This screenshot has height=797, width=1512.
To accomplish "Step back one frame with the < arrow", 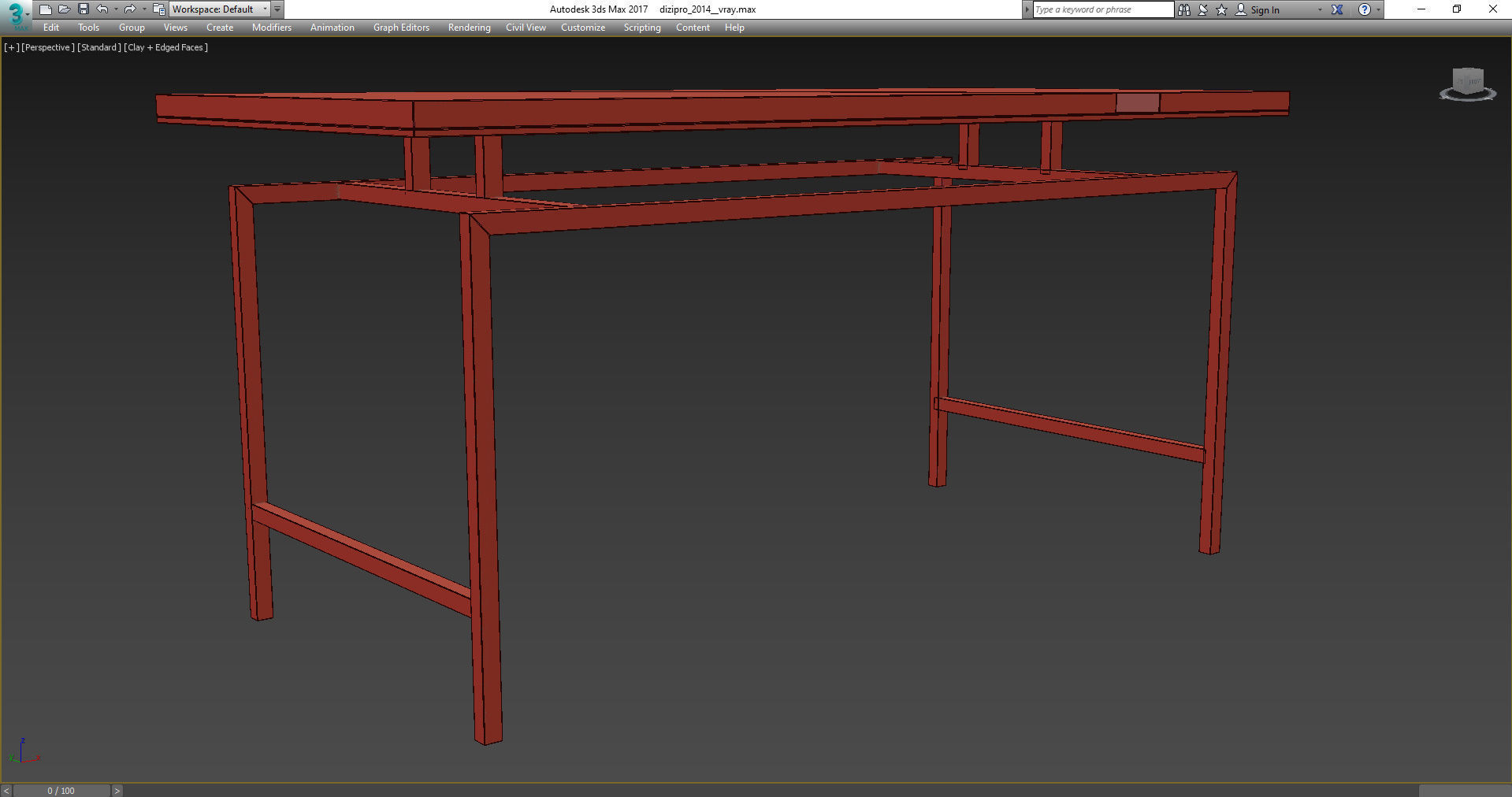I will (6, 791).
